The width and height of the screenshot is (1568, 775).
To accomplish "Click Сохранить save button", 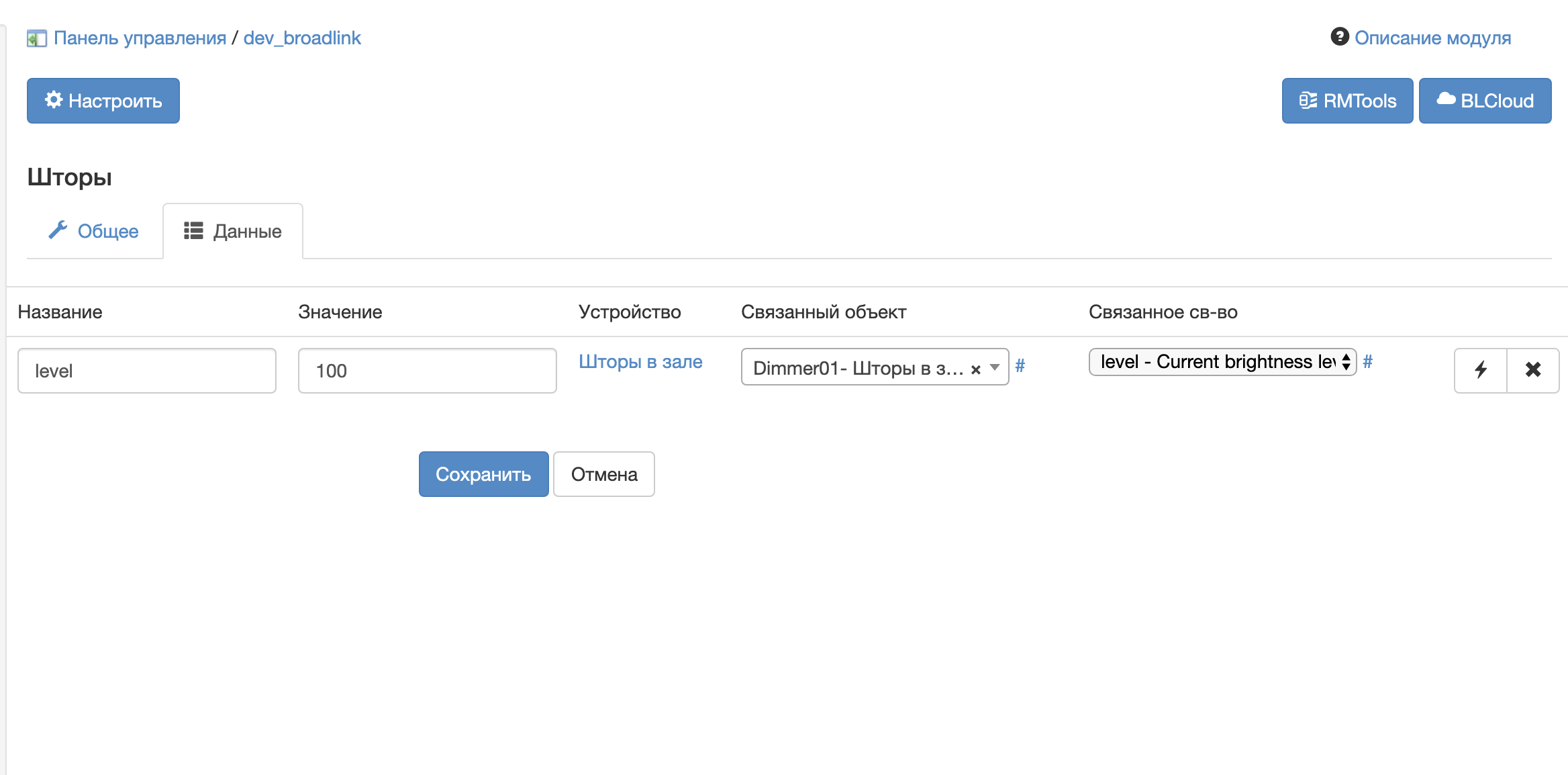I will [483, 474].
